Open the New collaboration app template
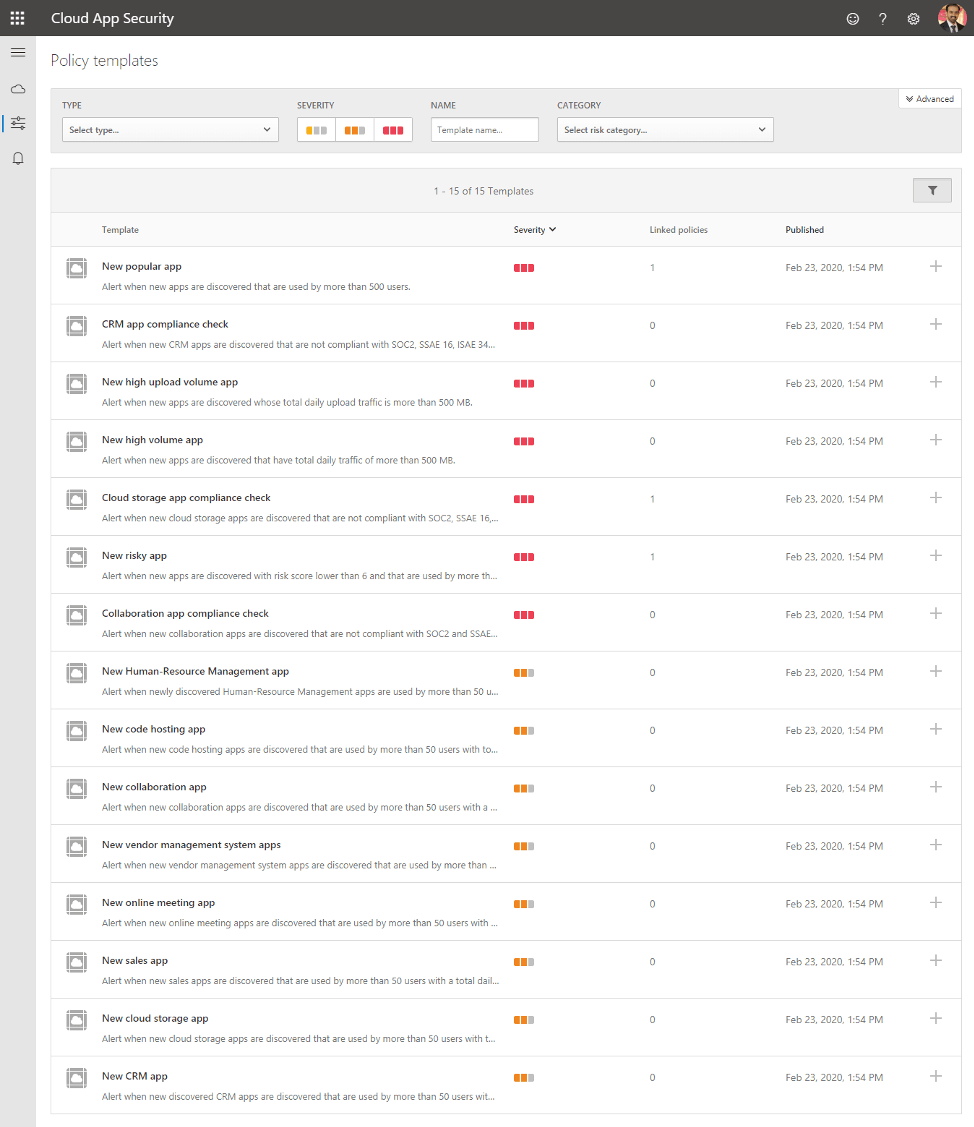 154,787
